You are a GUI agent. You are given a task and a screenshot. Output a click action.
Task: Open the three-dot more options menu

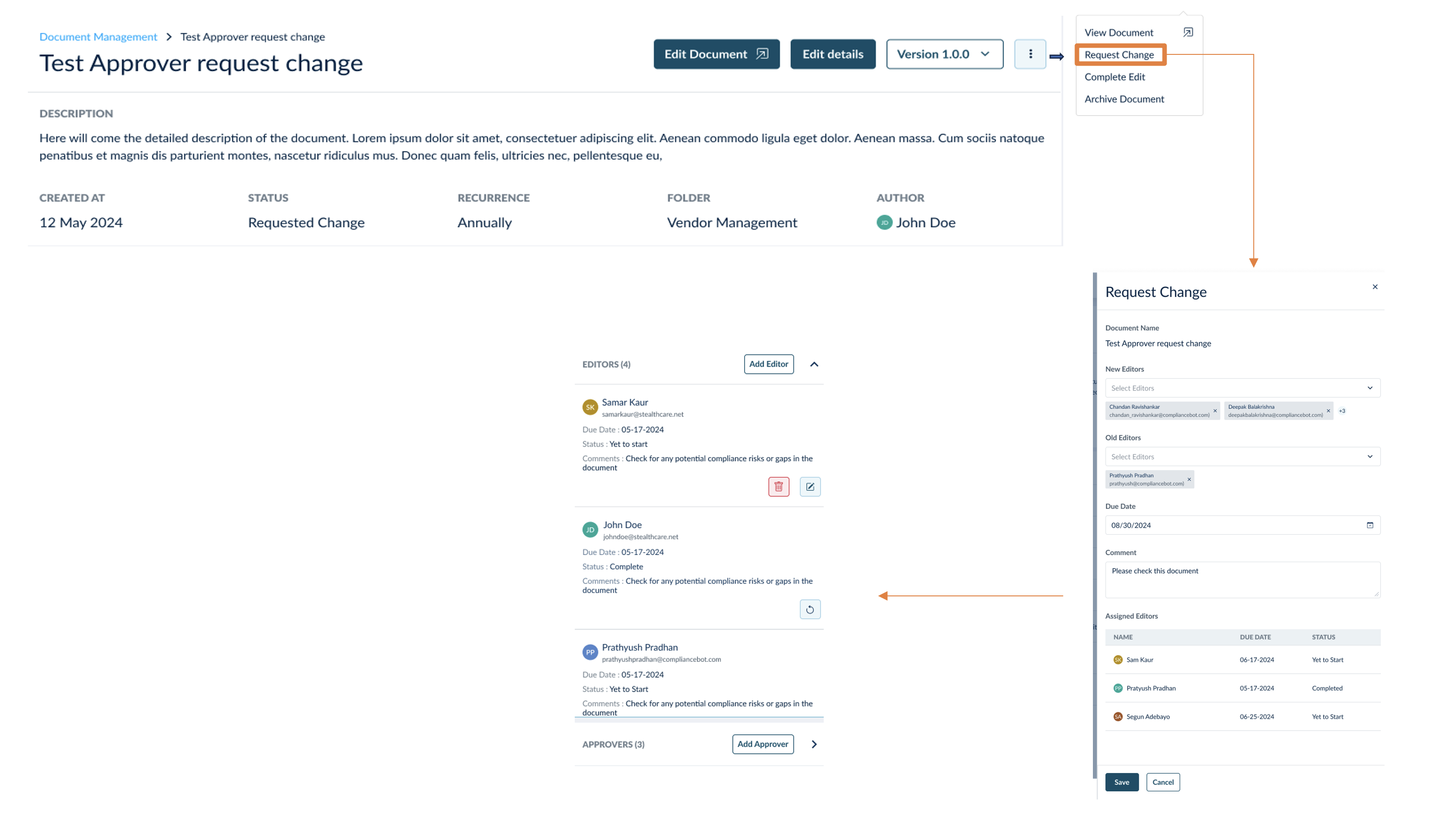coord(1030,54)
